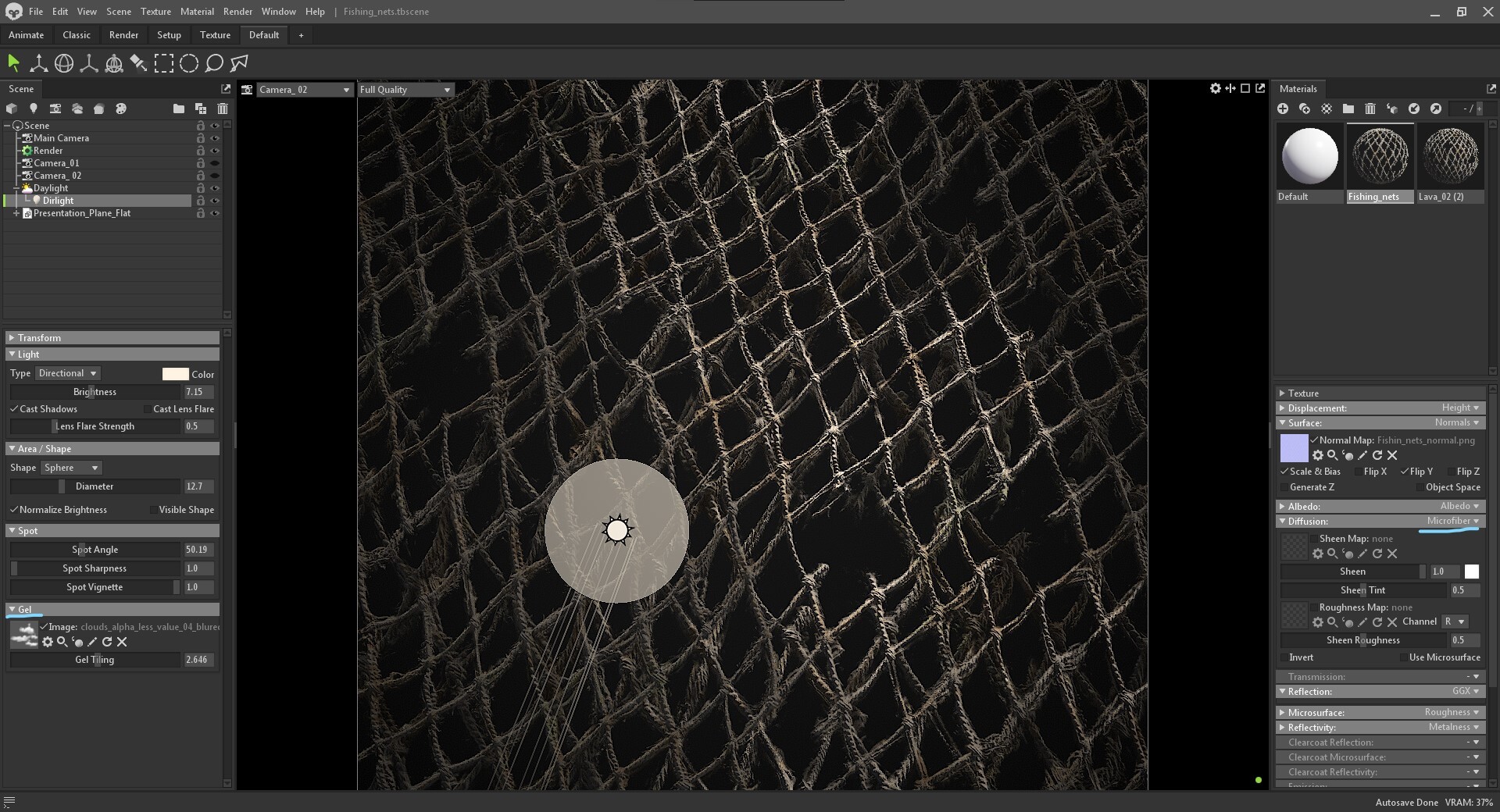This screenshot has height=812, width=1500.
Task: Clear the Normal Map texture
Action: coord(1392,455)
